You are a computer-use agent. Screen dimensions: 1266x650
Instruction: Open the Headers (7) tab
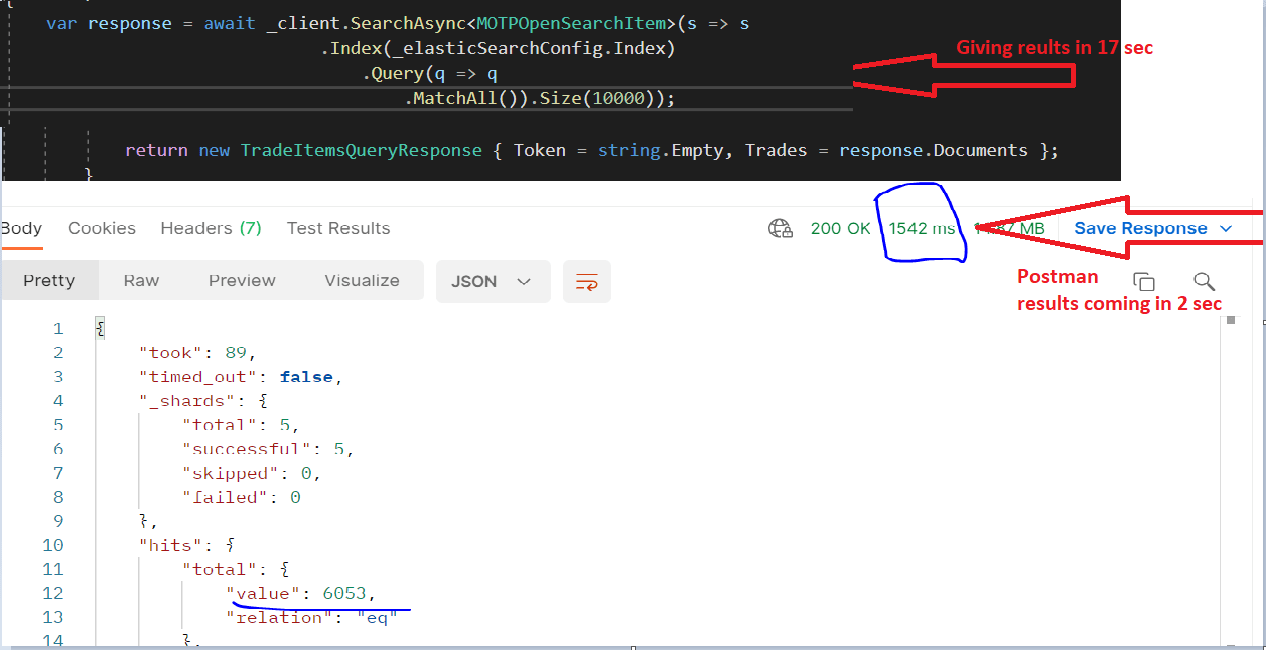click(211, 228)
